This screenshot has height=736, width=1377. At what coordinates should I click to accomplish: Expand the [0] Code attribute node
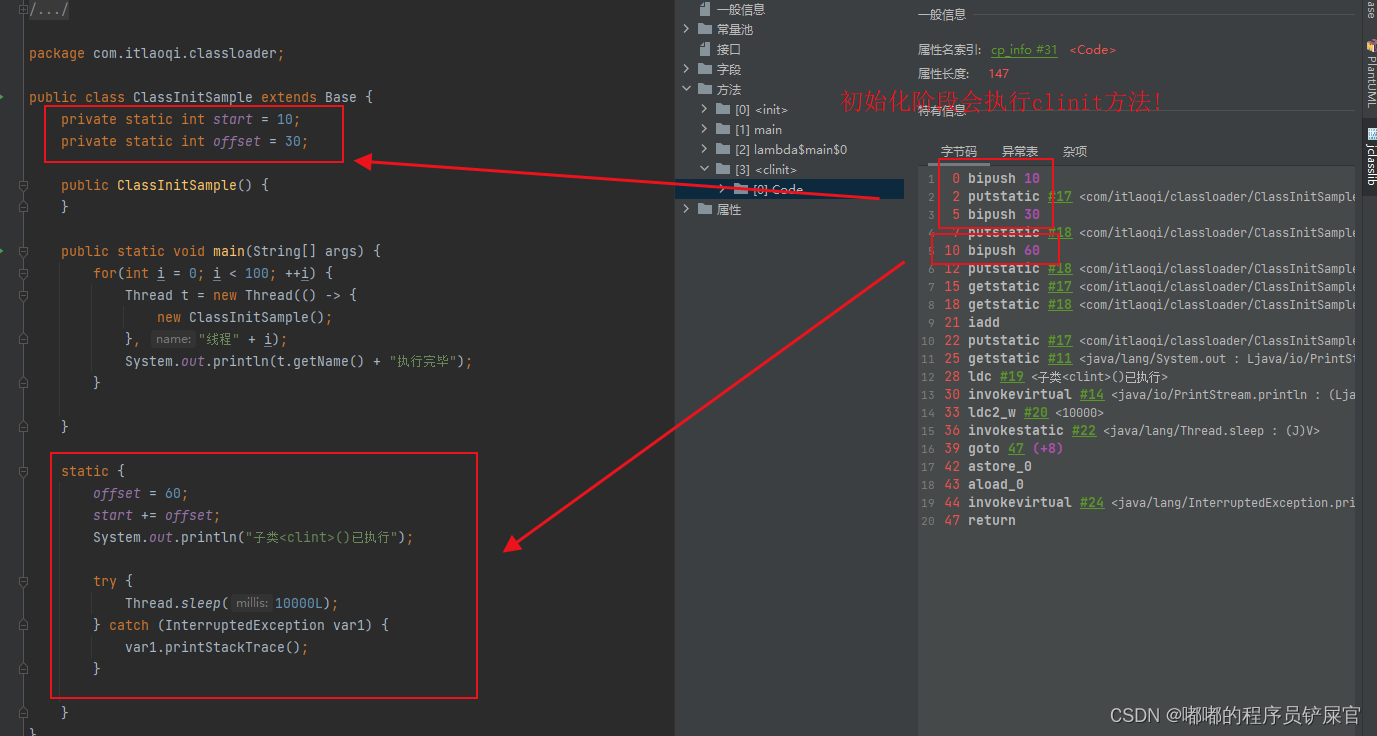point(722,189)
